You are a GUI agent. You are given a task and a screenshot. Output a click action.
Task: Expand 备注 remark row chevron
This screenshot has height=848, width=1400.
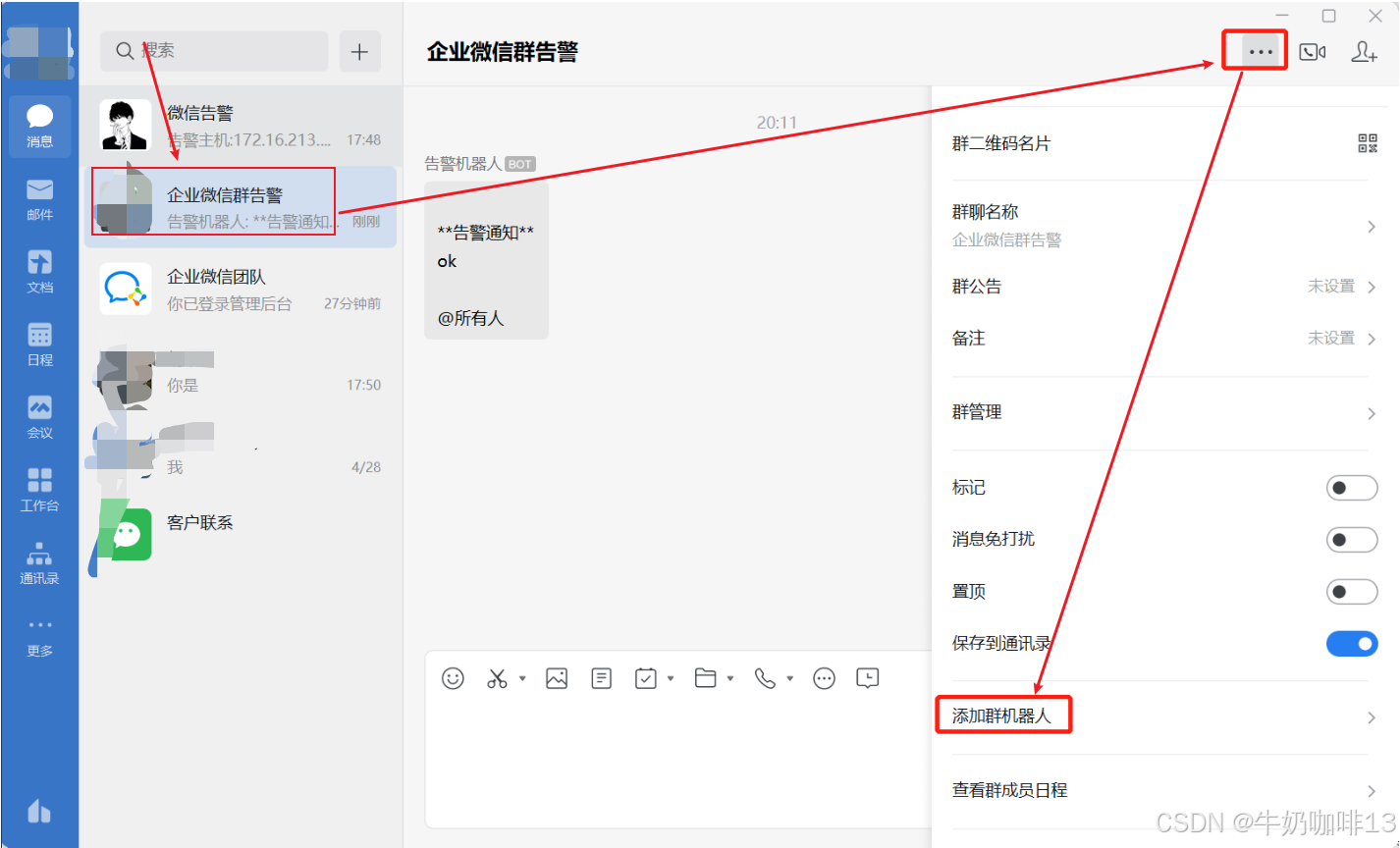point(1372,339)
